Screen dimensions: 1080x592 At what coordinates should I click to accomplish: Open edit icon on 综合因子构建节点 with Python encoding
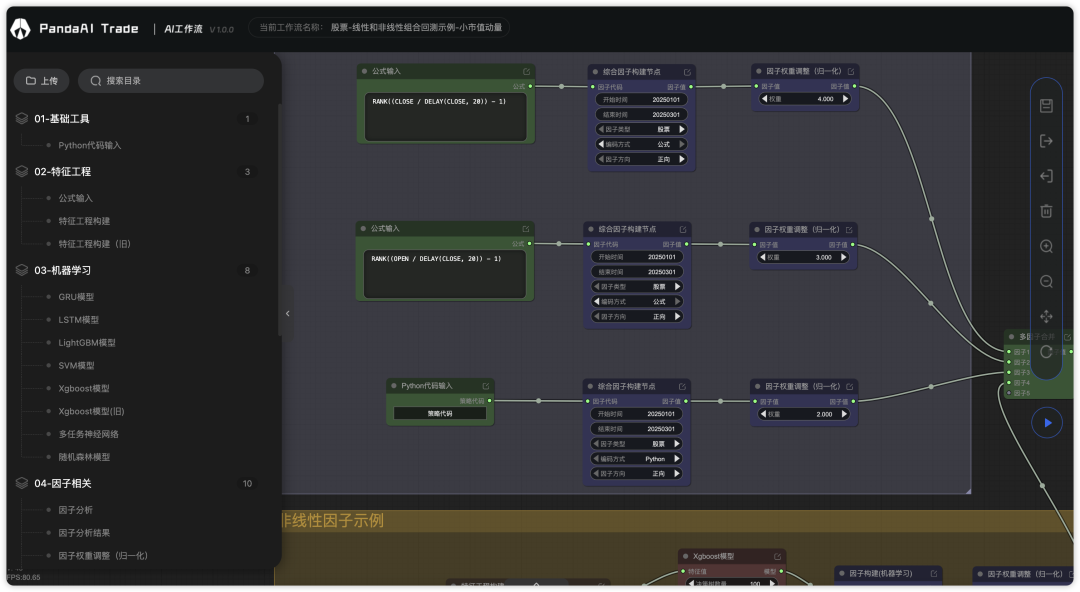(x=682, y=387)
